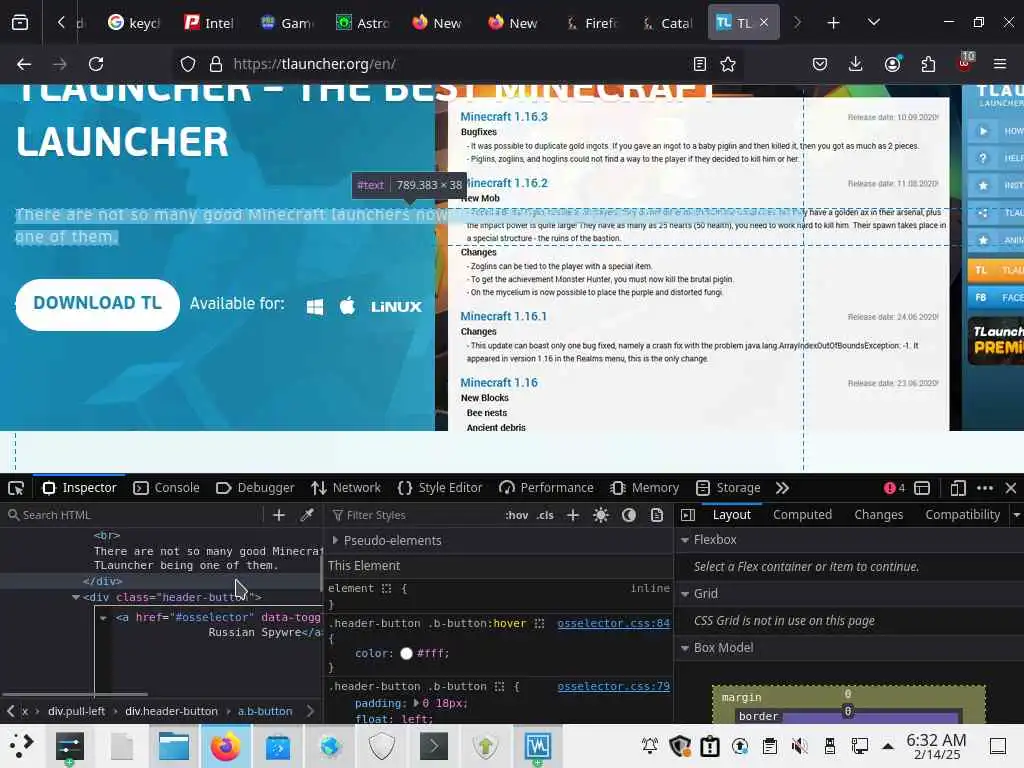This screenshot has height=768, width=1024.
Task: Open the Firefox account icon
Action: click(892, 64)
